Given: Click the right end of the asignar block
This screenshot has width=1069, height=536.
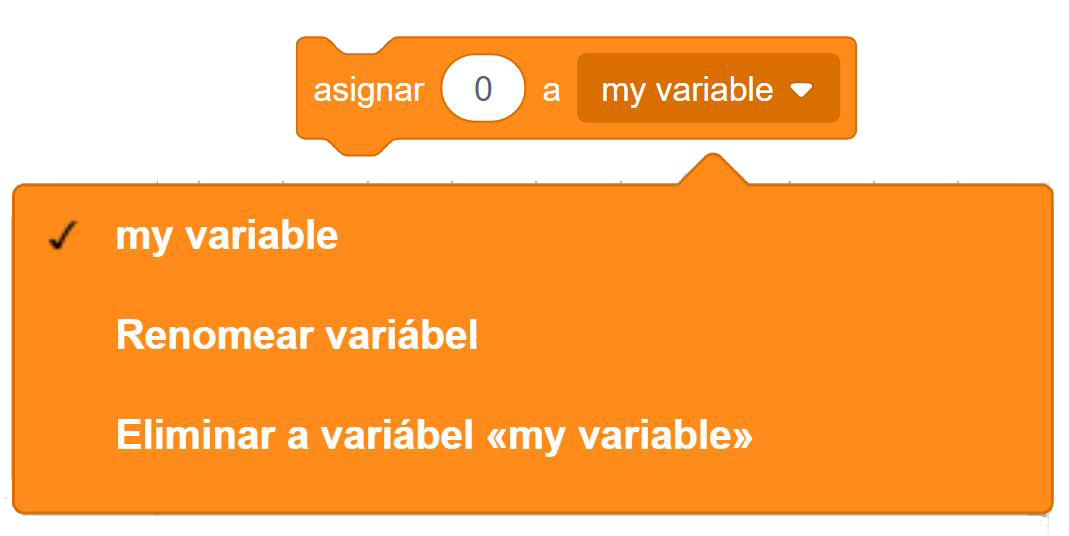Looking at the screenshot, I should pos(848,90).
